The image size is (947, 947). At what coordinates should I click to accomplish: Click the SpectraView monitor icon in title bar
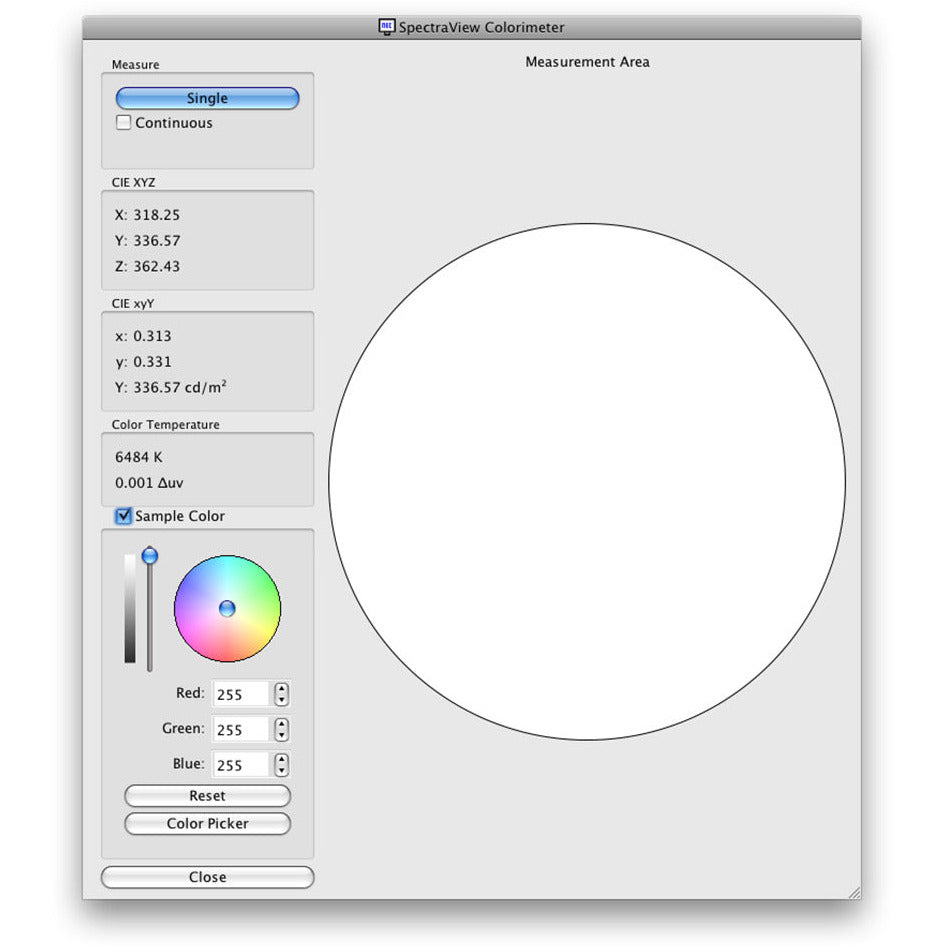click(x=387, y=27)
